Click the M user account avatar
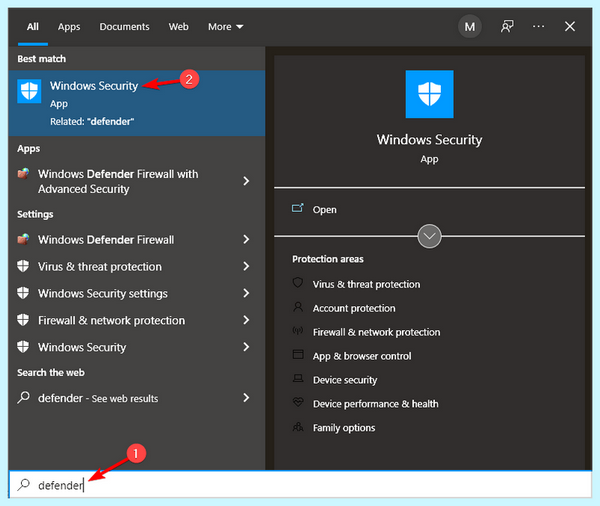 (x=470, y=26)
